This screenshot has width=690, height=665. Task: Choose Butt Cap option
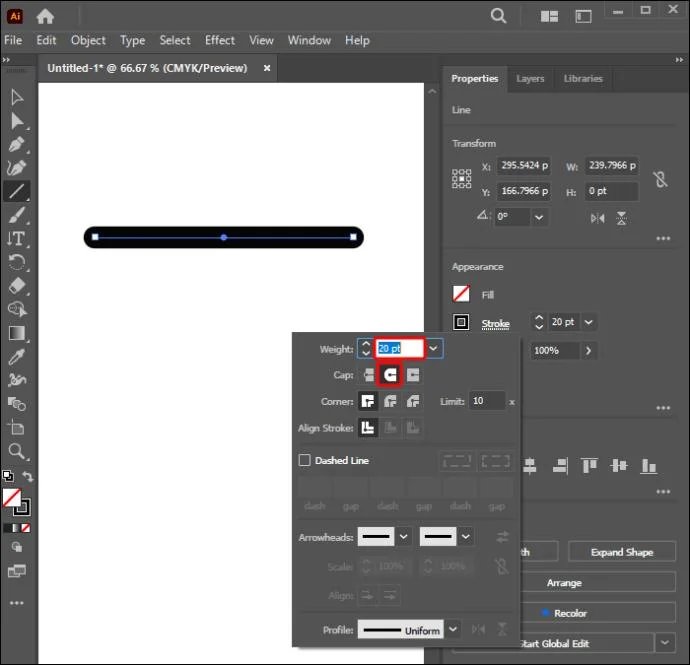(368, 375)
